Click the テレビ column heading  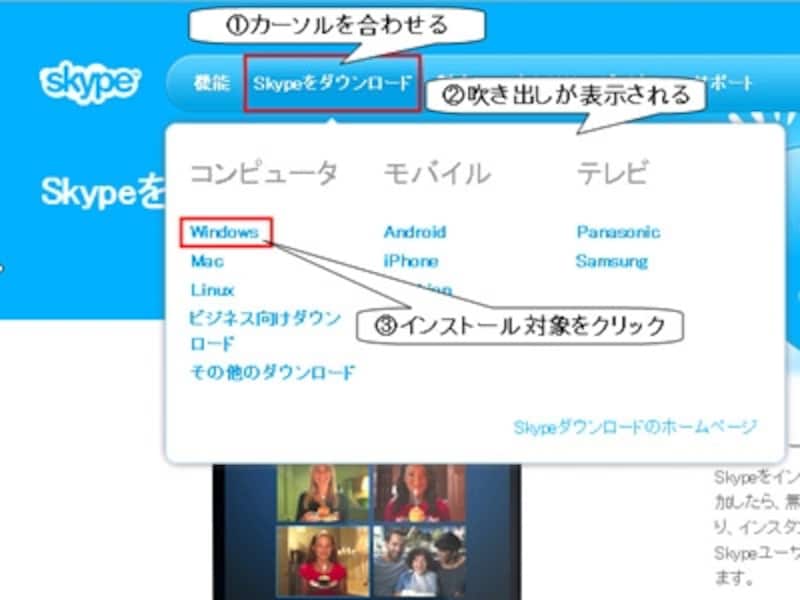click(613, 173)
